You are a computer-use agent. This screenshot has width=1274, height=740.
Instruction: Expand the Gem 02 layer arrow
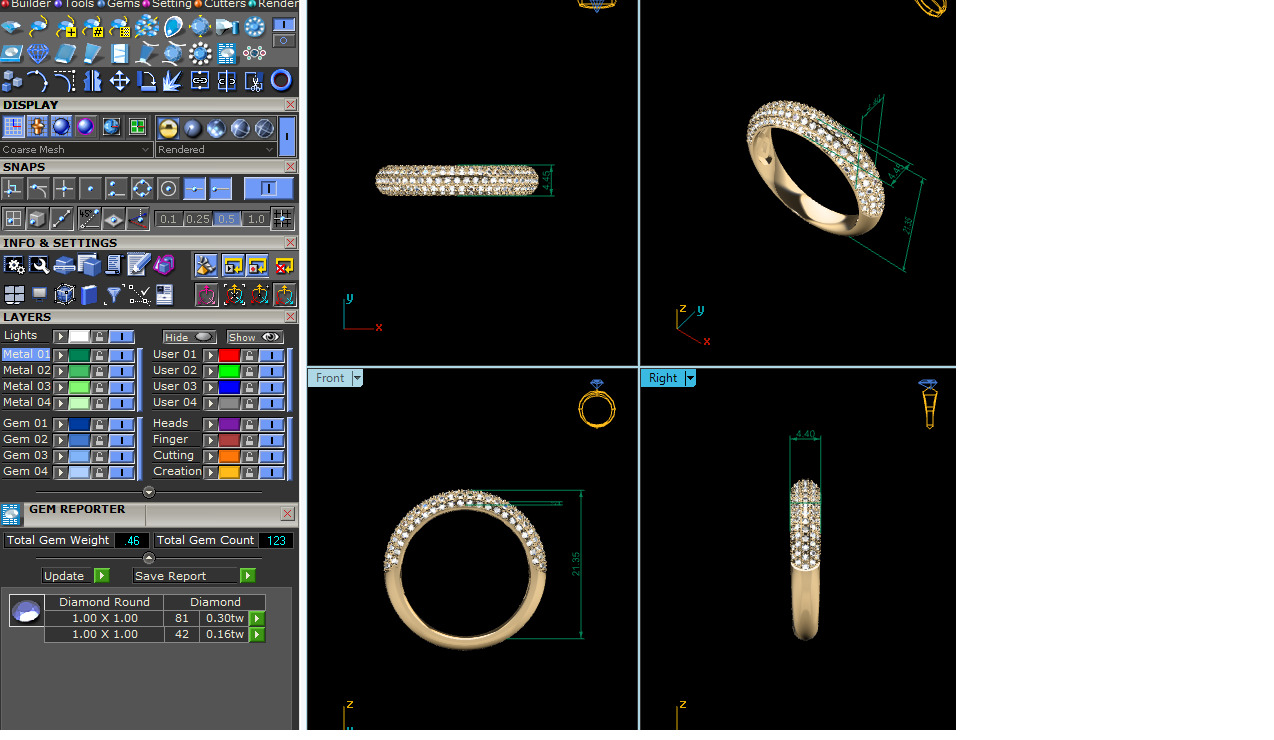click(60, 440)
